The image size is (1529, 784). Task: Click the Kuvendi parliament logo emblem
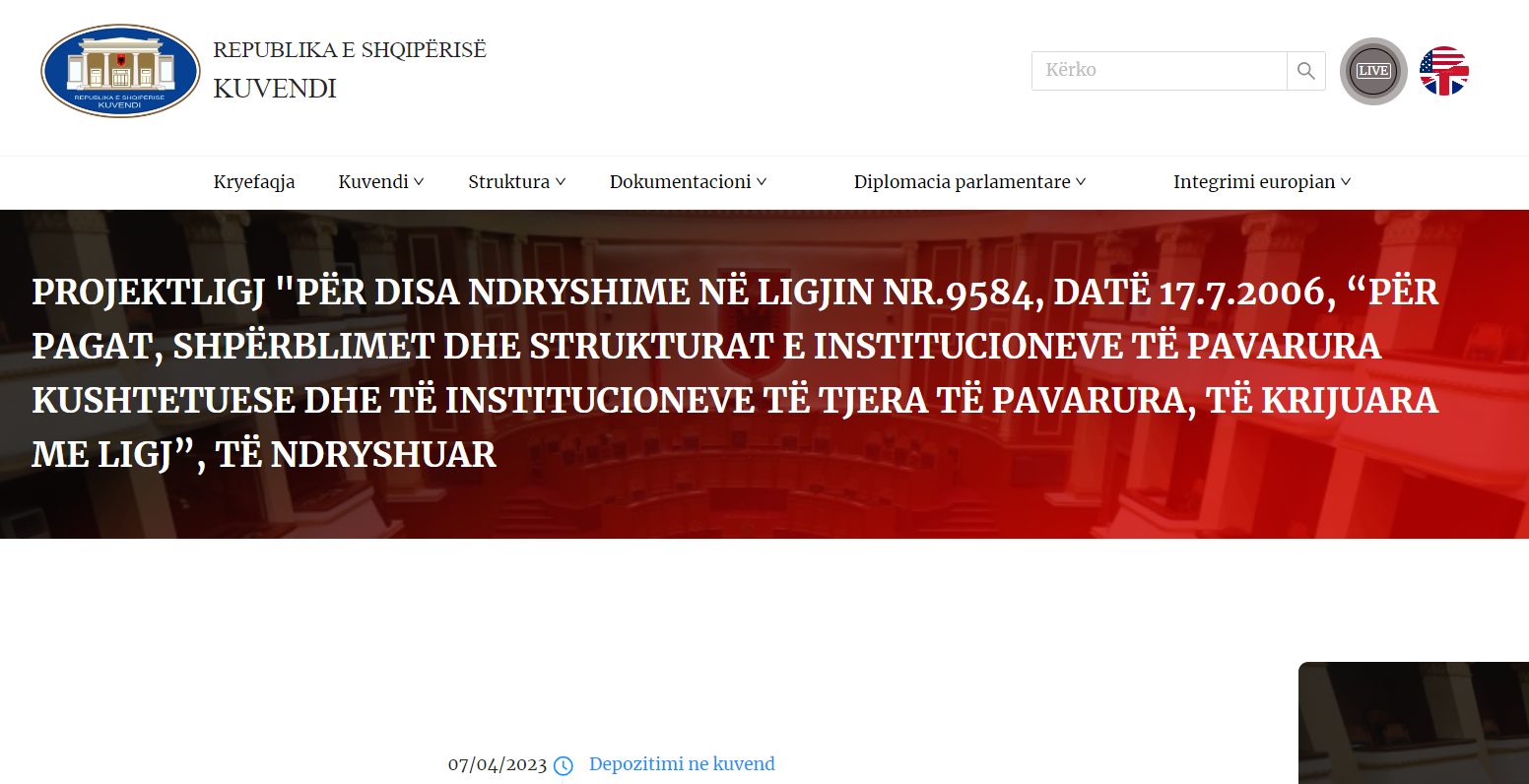120,71
